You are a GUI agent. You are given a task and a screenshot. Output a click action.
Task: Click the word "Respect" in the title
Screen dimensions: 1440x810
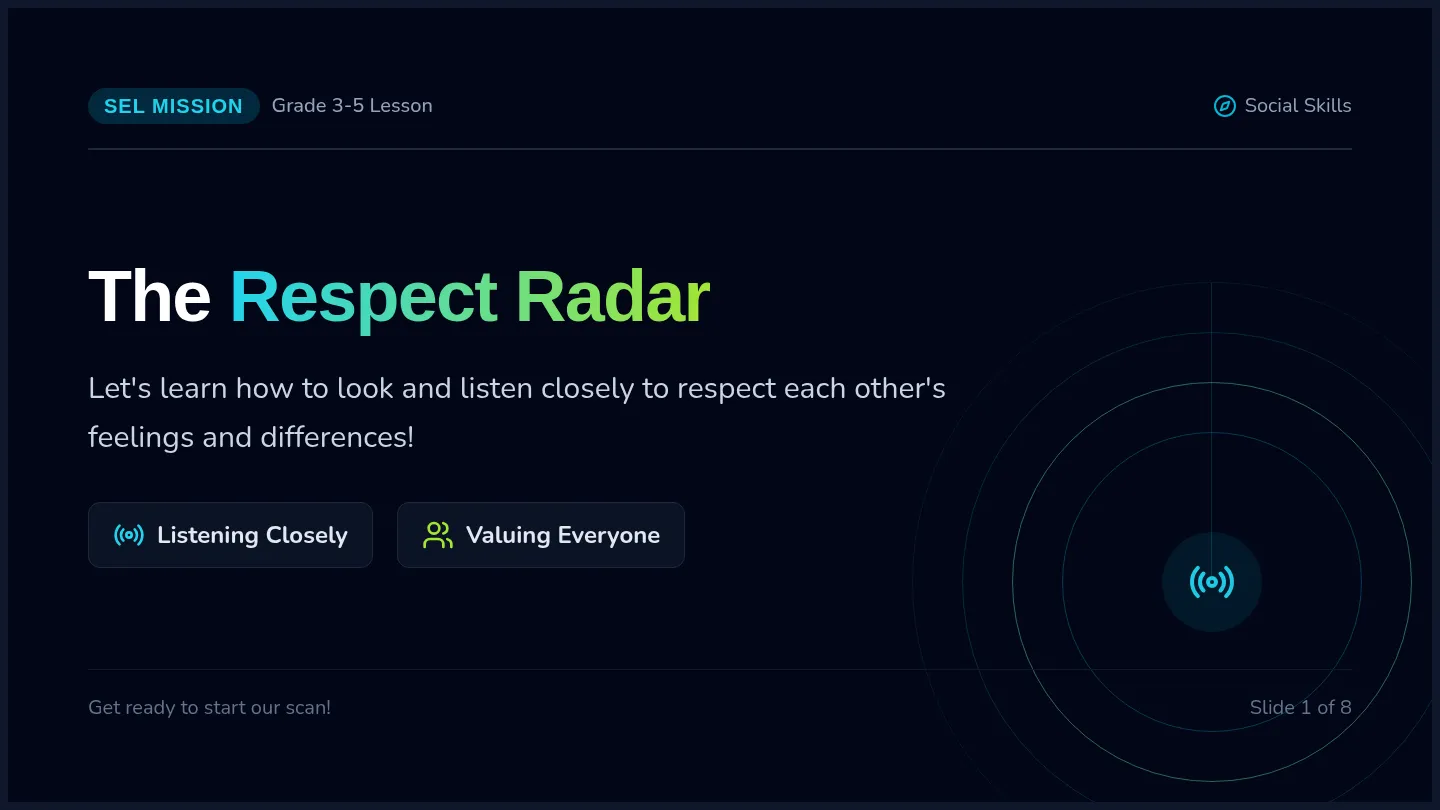pos(363,299)
